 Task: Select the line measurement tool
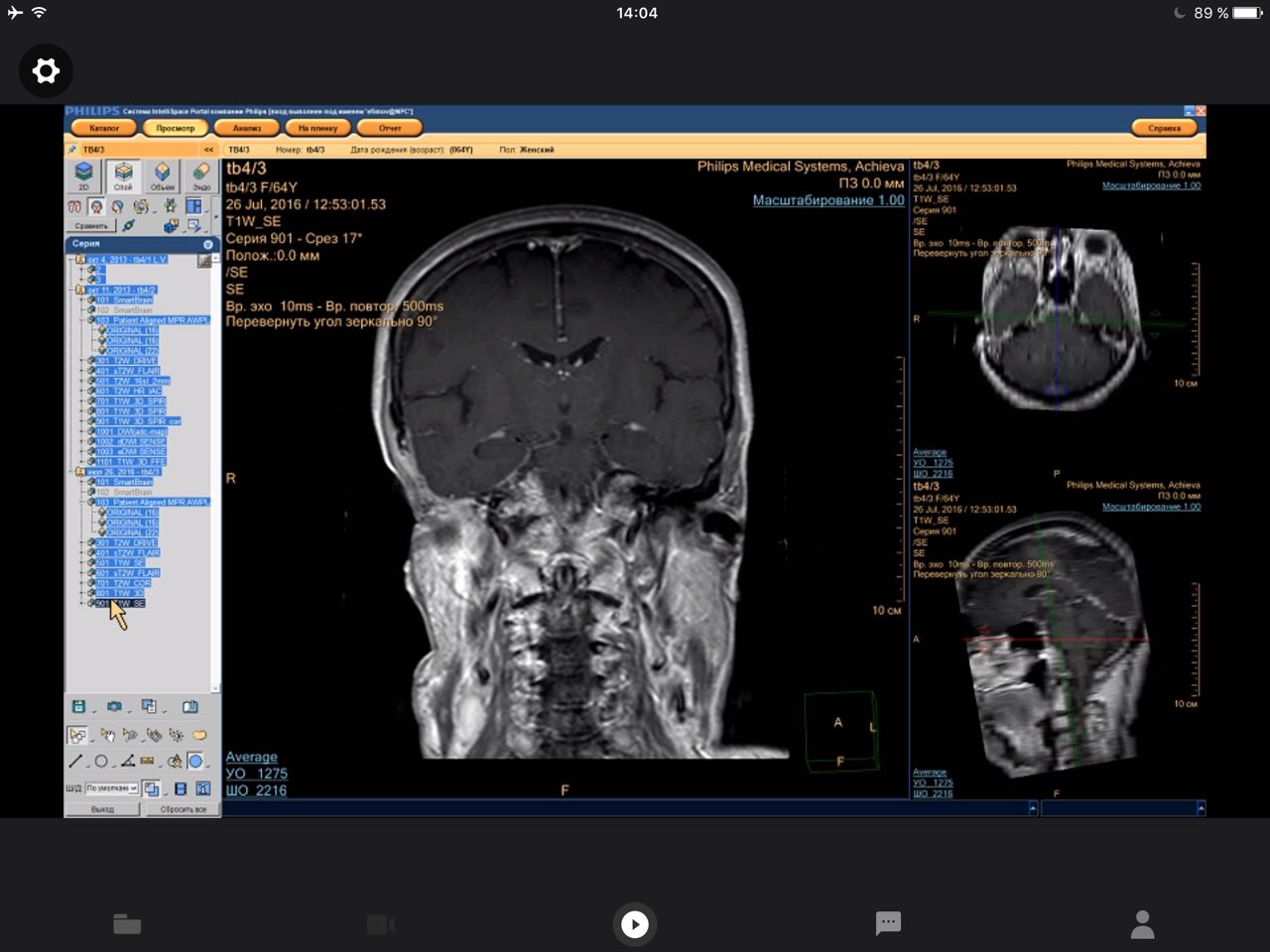75,761
